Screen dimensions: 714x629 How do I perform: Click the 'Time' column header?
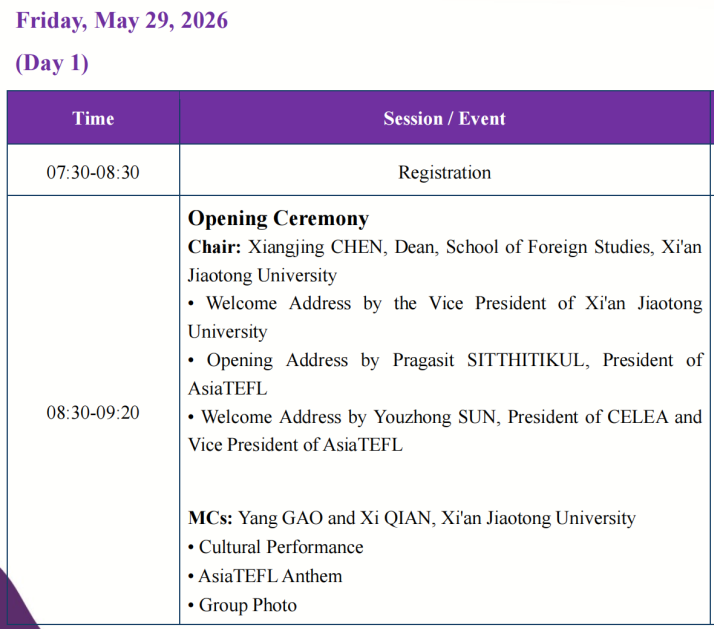tap(93, 118)
